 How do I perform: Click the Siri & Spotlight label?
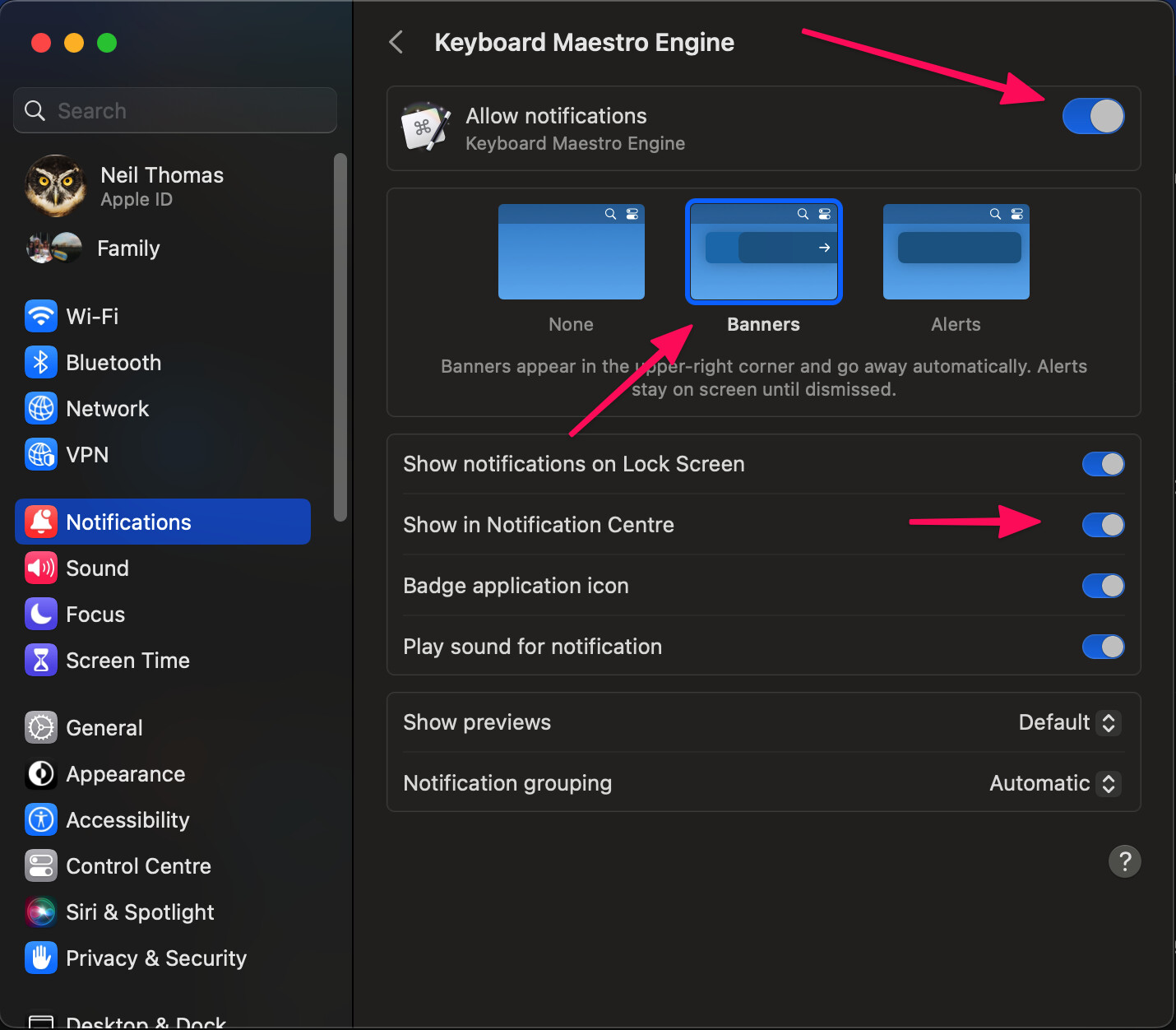pos(140,912)
